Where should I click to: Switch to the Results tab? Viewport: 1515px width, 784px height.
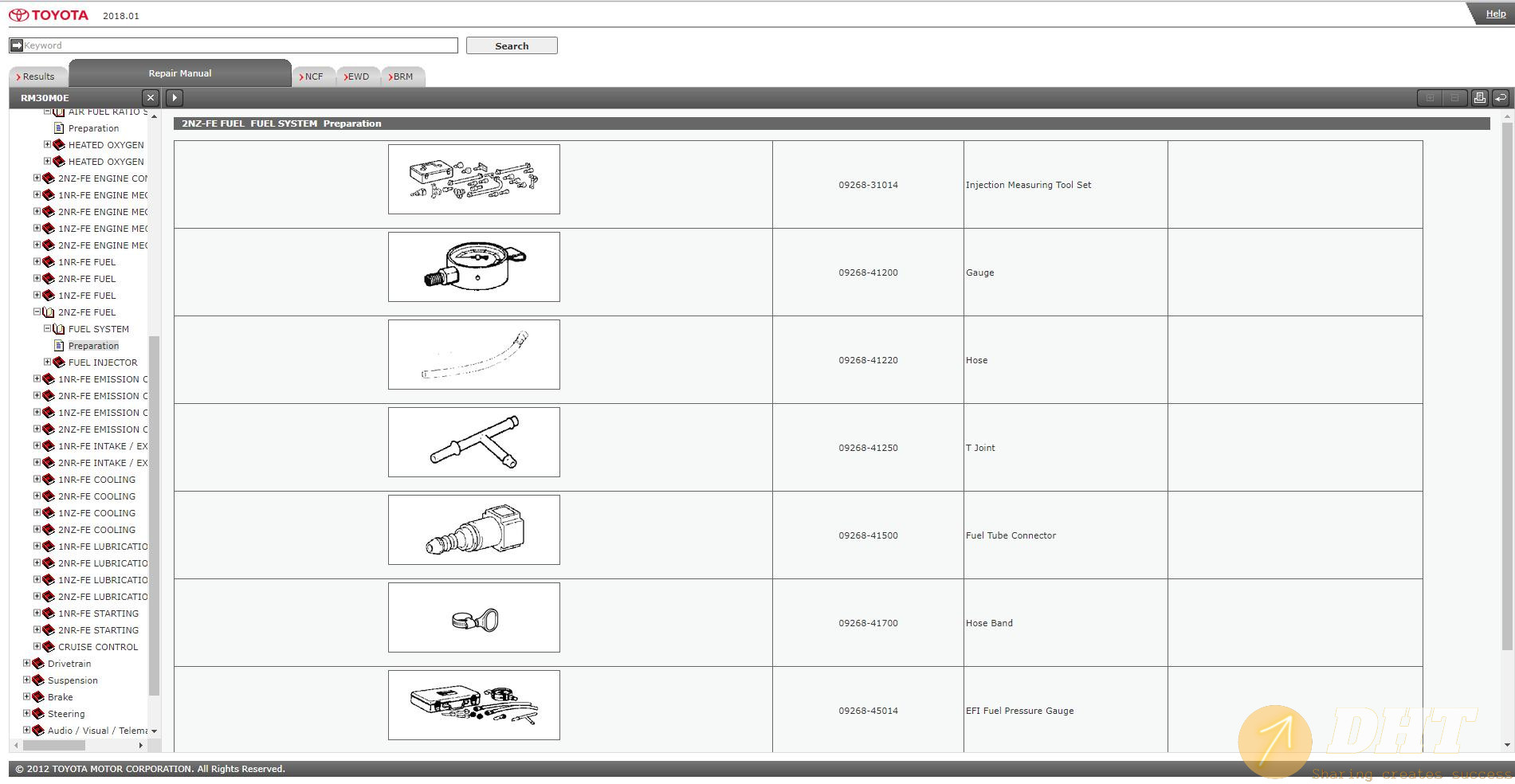point(37,76)
